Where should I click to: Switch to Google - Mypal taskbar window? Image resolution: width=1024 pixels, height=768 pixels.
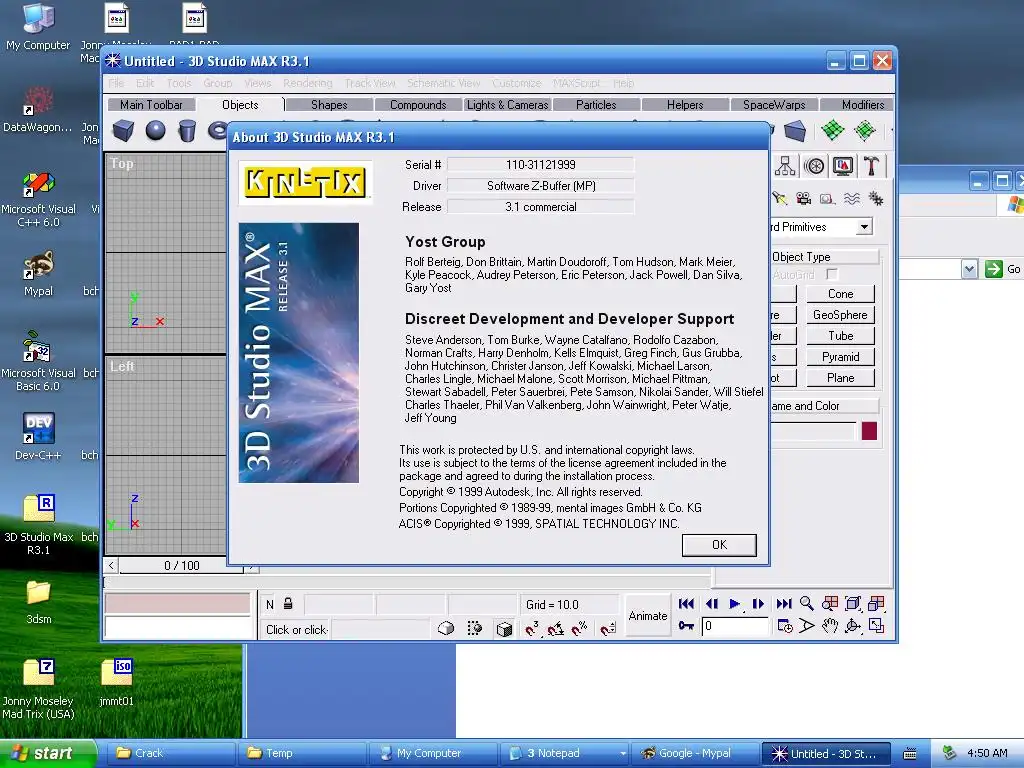pos(694,753)
